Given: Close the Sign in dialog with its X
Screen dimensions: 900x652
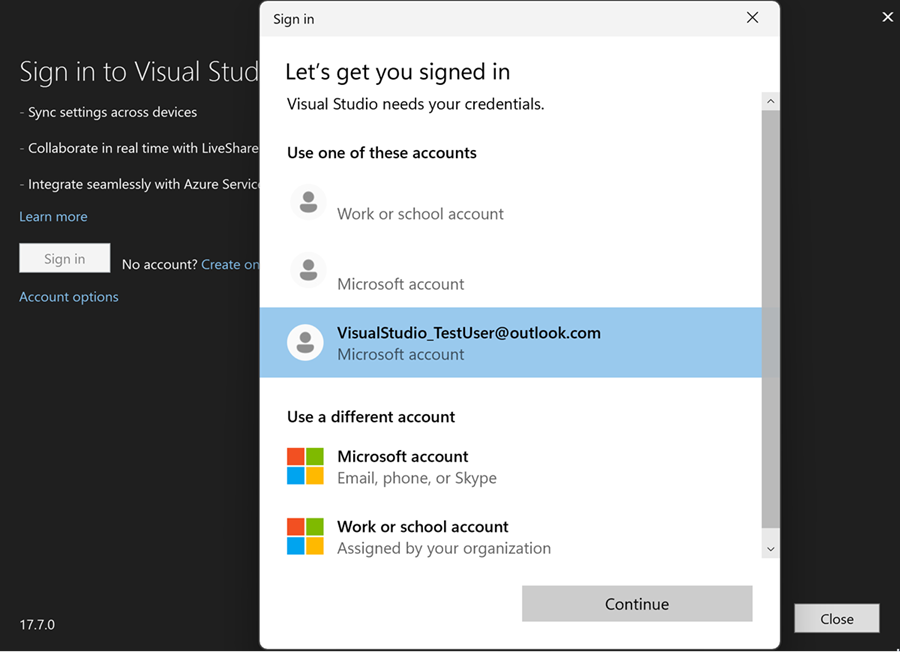Looking at the screenshot, I should pyautogui.click(x=752, y=17).
